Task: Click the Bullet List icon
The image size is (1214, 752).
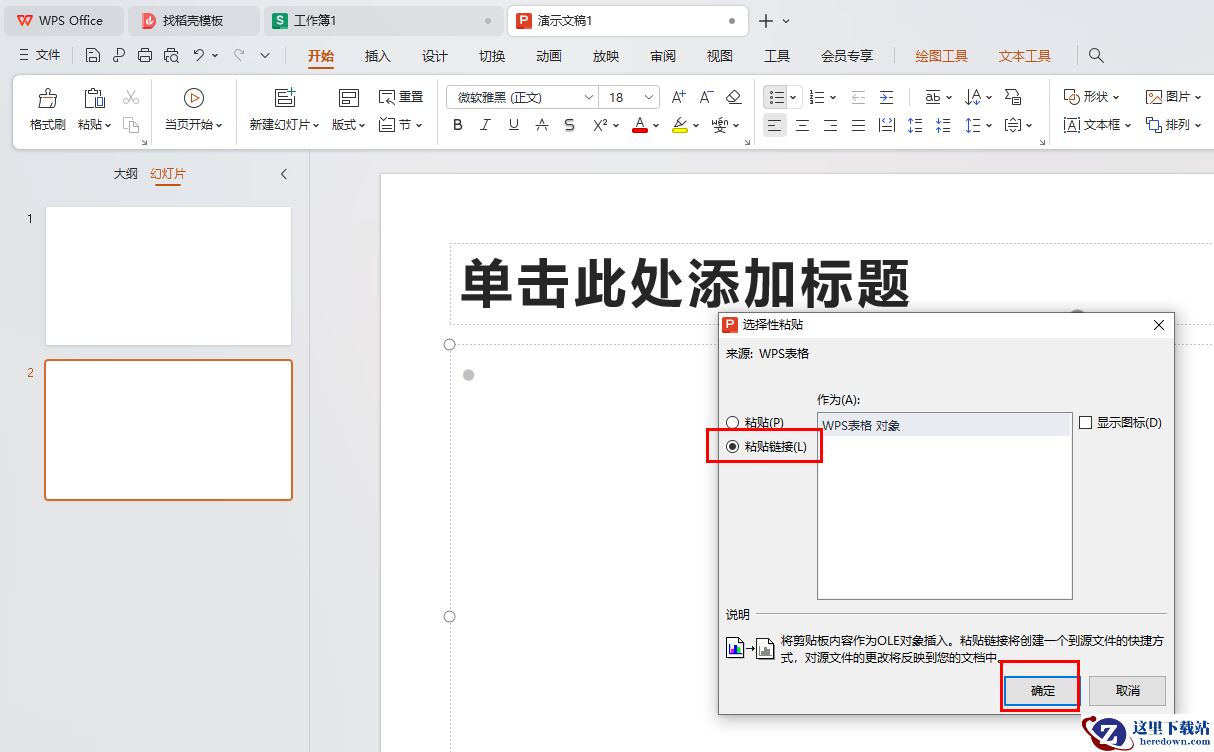Action: (x=776, y=97)
